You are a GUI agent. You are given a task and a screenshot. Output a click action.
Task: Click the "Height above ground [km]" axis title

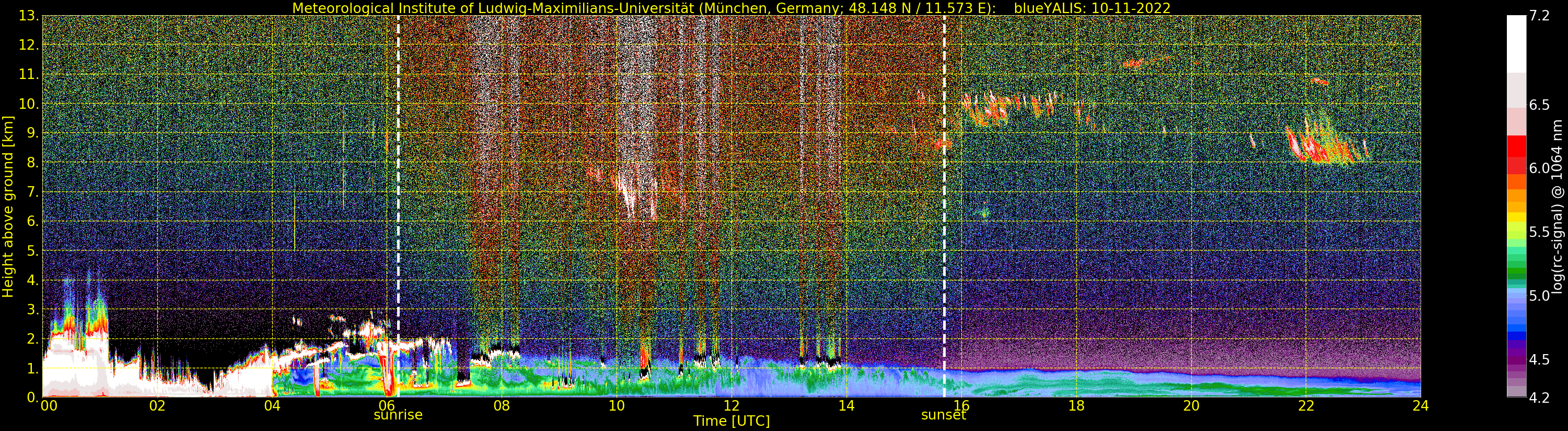click(x=8, y=206)
